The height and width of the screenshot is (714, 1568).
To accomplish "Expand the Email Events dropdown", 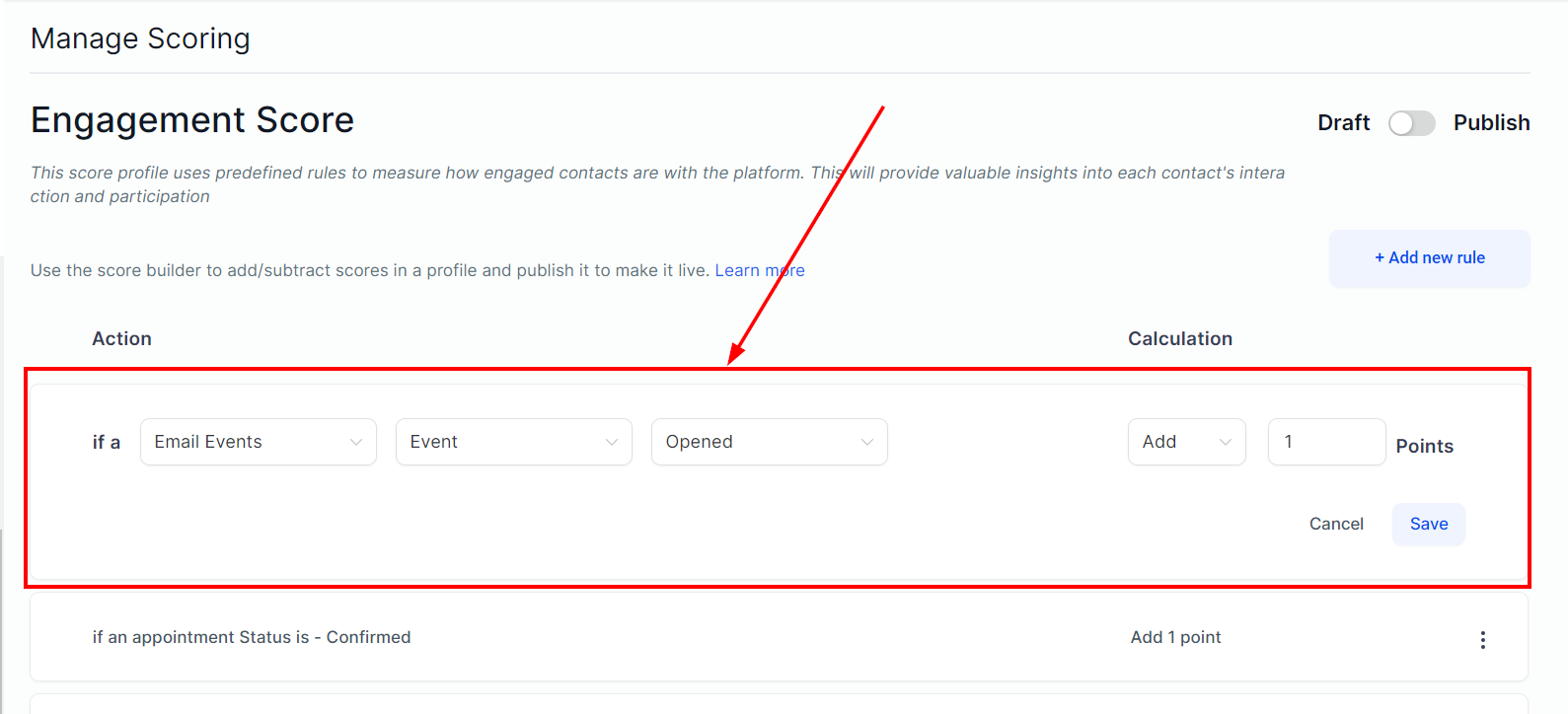I will click(258, 442).
